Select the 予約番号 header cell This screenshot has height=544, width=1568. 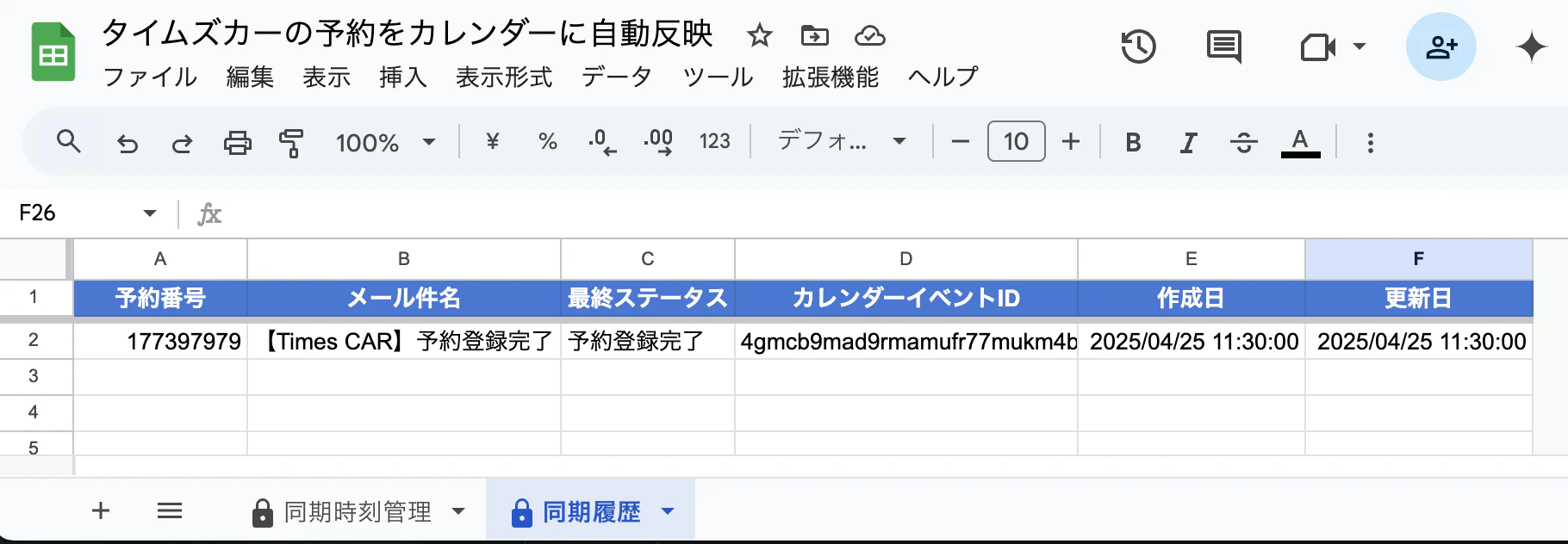coord(160,298)
